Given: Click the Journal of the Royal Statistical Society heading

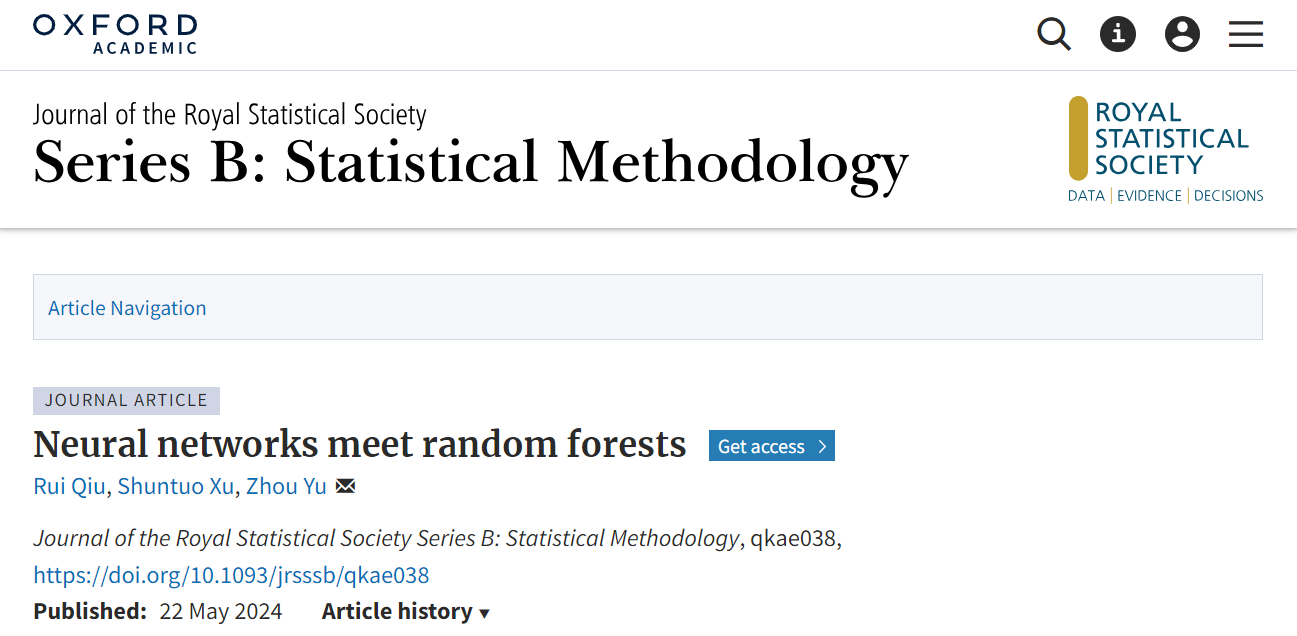Looking at the screenshot, I should click(x=230, y=115).
